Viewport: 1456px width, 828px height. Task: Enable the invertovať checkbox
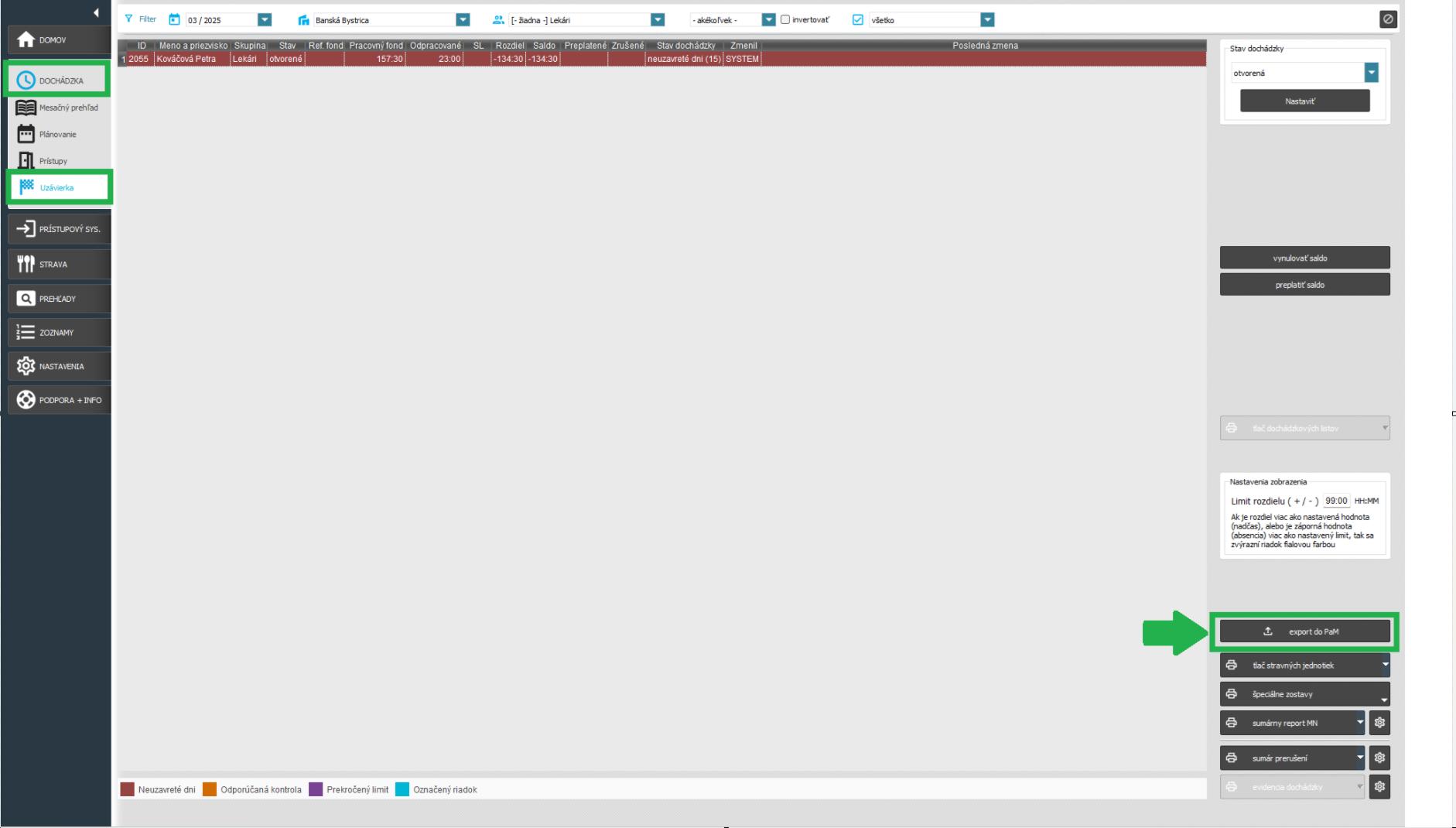click(785, 20)
